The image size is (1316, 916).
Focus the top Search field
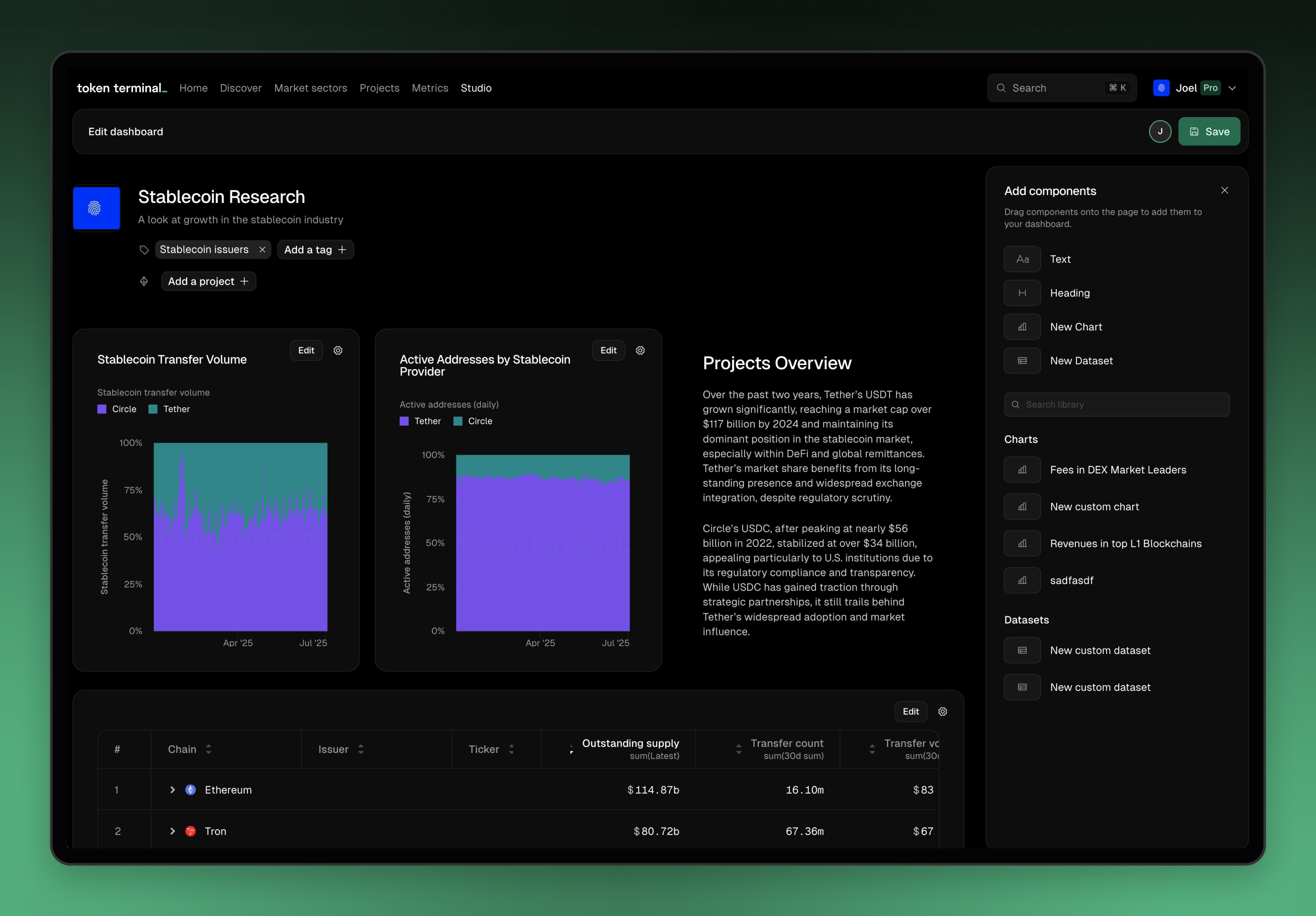pos(1061,88)
